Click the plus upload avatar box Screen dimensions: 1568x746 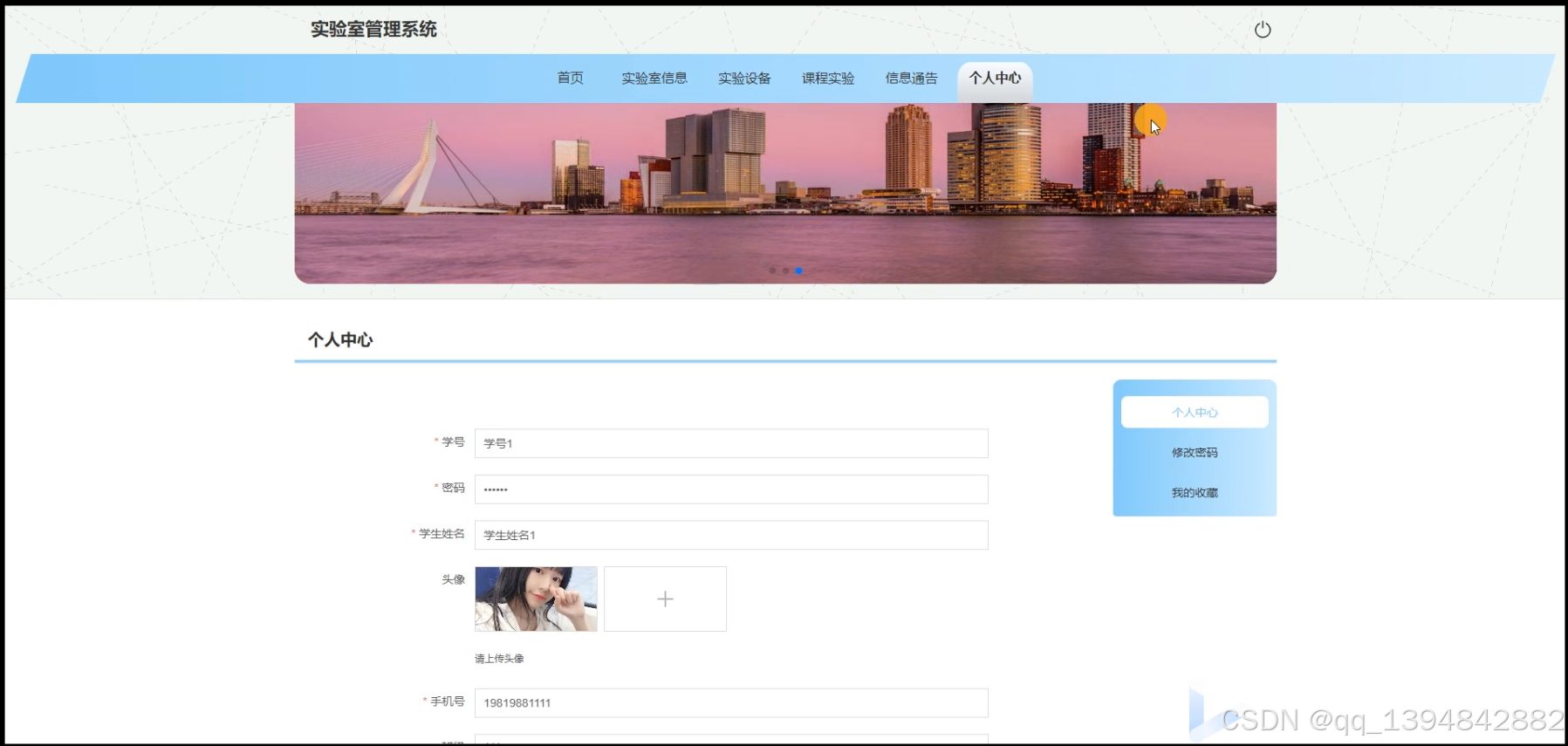[665, 599]
